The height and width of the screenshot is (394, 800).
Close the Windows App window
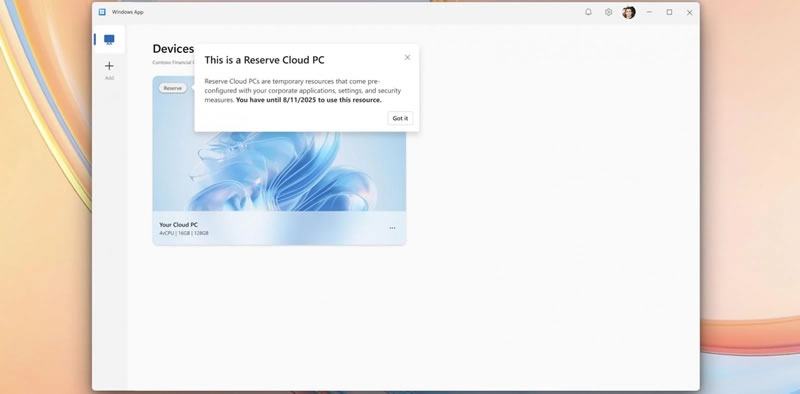689,12
